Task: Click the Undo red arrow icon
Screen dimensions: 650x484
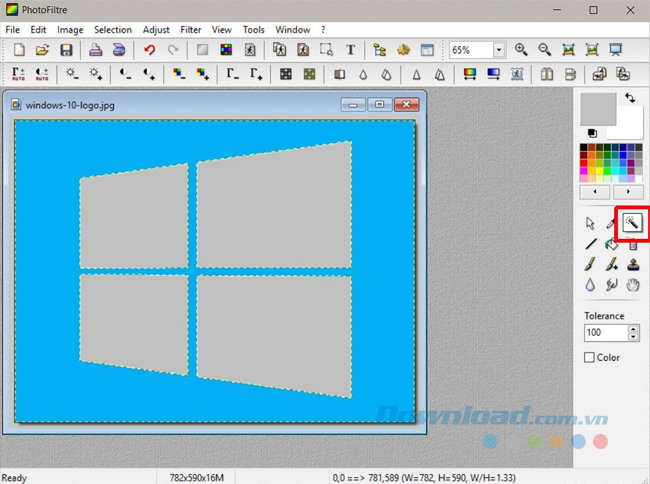Action: coord(149,50)
